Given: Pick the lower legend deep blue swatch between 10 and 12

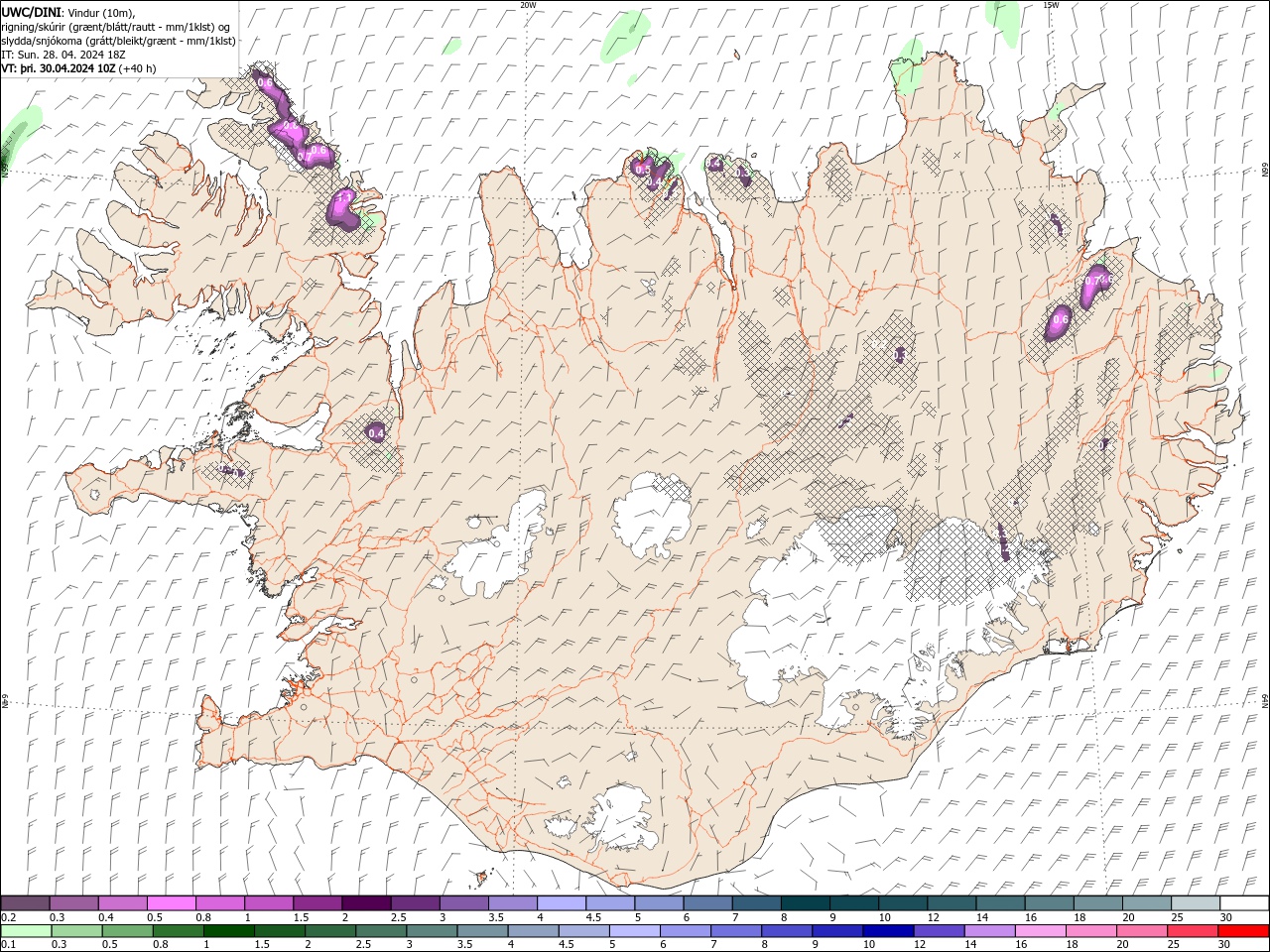Looking at the screenshot, I should pyautogui.click(x=889, y=931).
